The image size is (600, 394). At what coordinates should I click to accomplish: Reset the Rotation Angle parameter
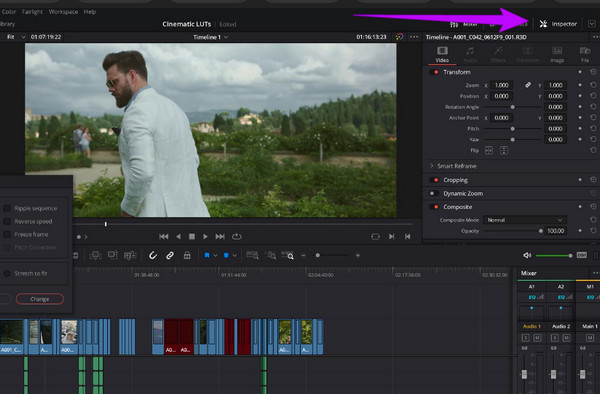pos(593,107)
